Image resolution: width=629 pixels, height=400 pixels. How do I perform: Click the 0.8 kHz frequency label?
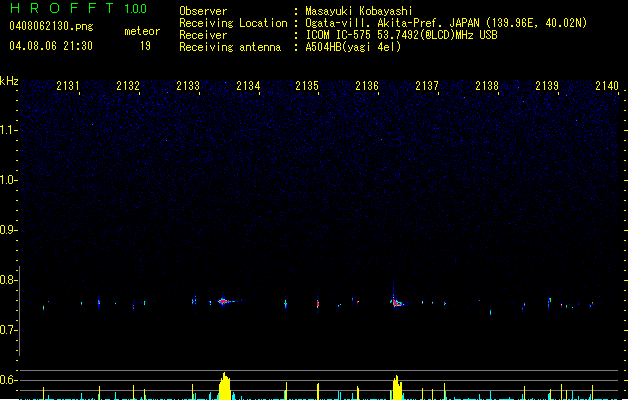9,280
